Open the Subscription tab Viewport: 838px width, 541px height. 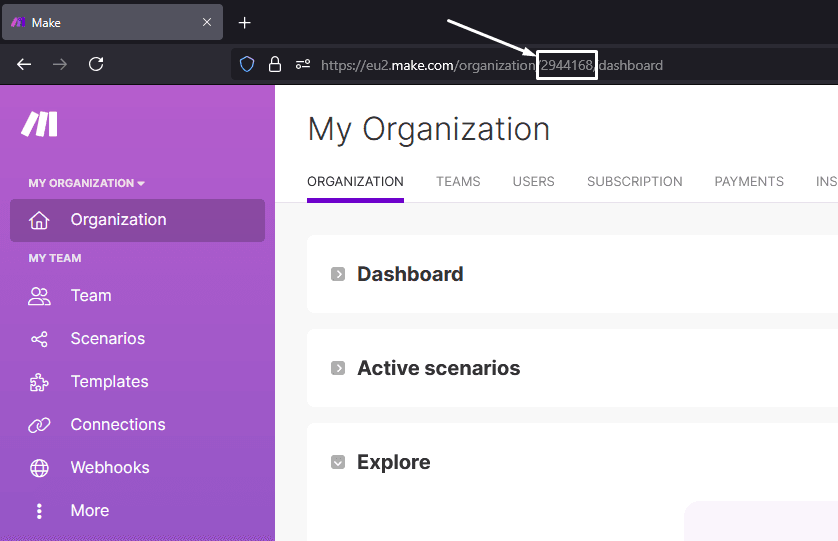coord(634,181)
